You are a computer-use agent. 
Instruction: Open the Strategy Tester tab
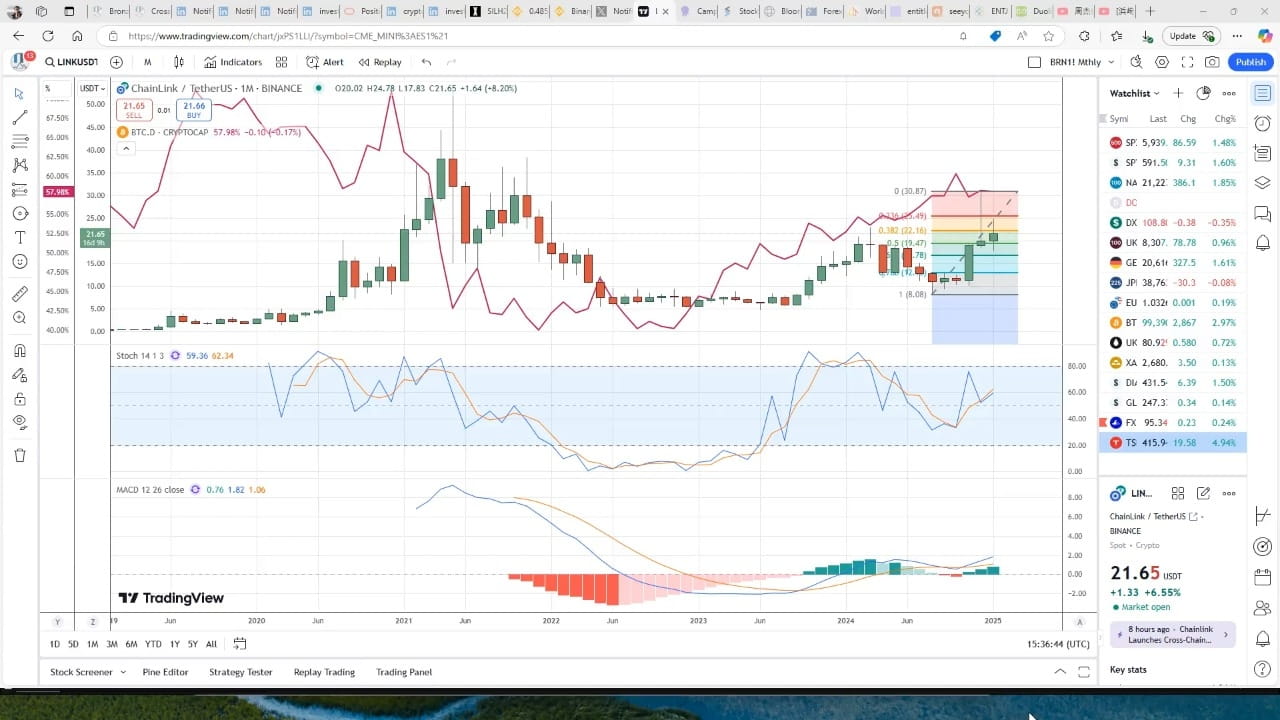(240, 672)
